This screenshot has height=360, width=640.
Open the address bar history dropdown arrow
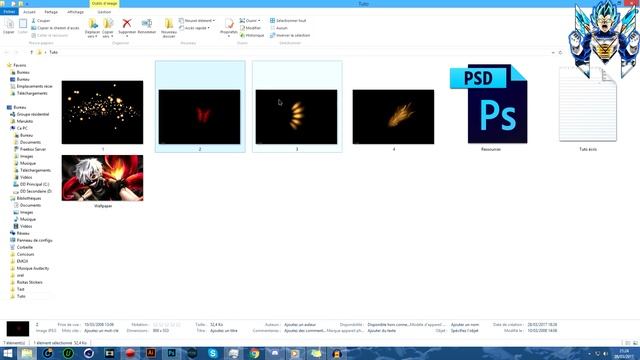coord(553,52)
